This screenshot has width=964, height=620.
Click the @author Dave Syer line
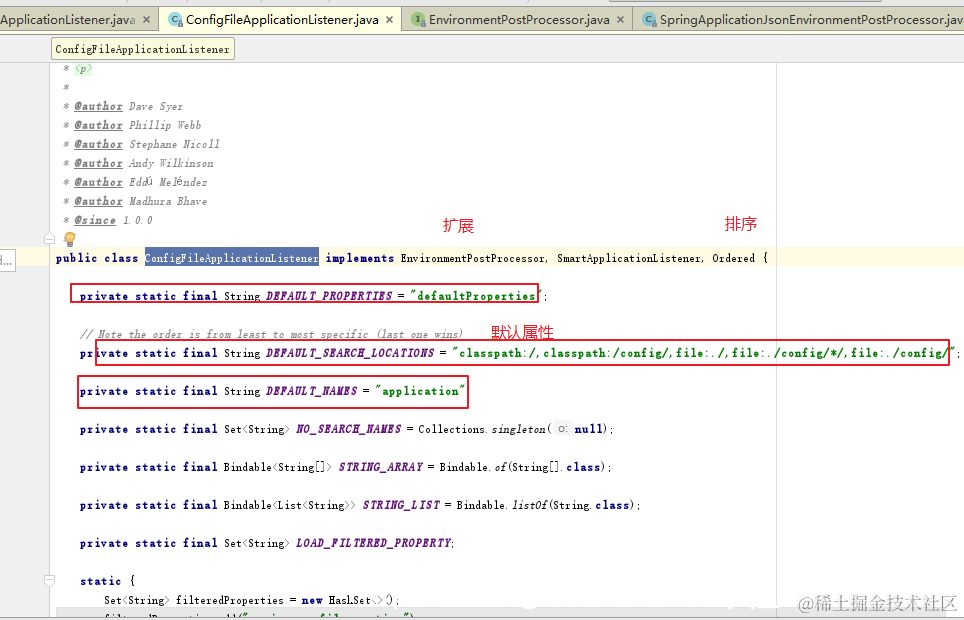click(123, 106)
